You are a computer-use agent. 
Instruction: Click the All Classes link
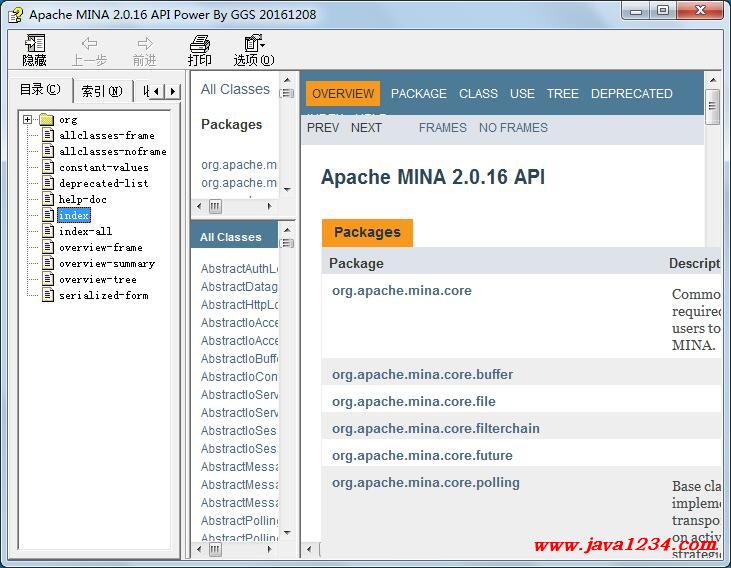tap(235, 89)
